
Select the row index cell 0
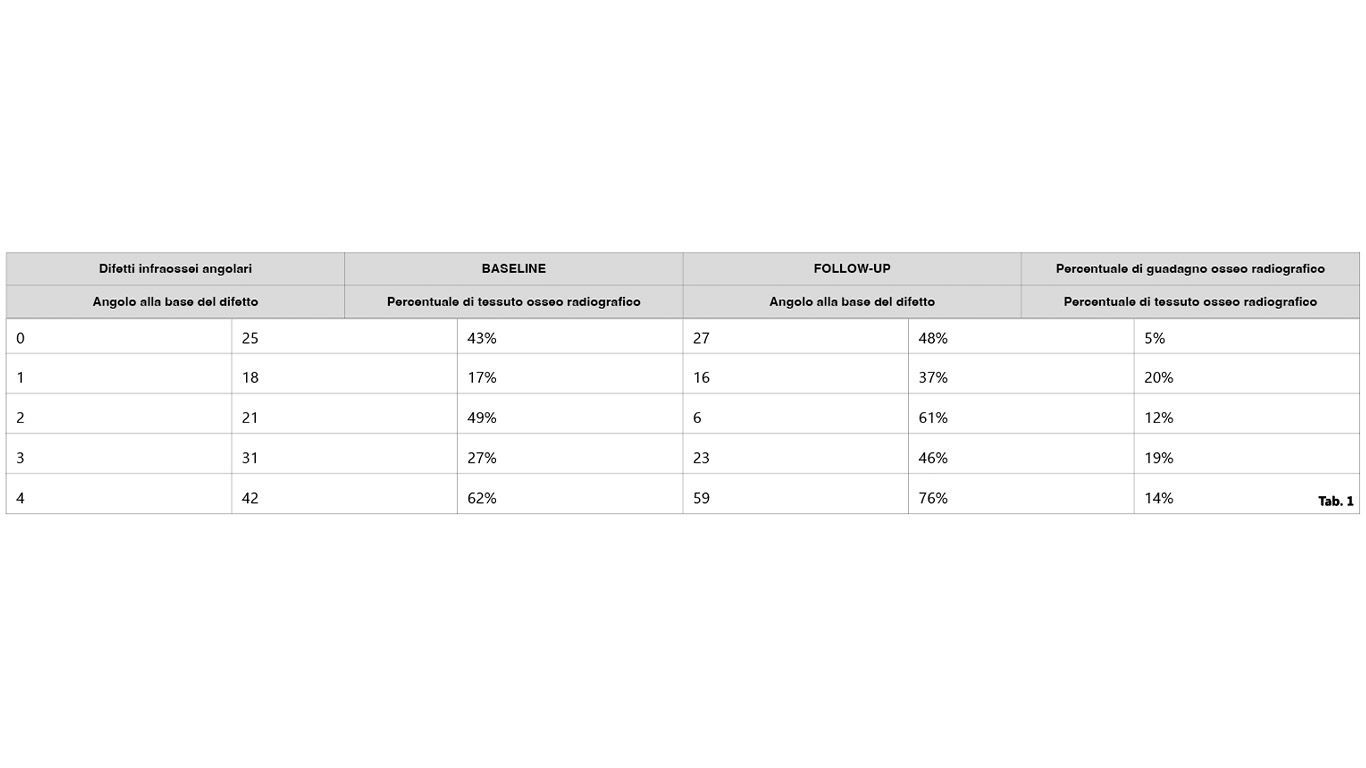tap(119, 338)
